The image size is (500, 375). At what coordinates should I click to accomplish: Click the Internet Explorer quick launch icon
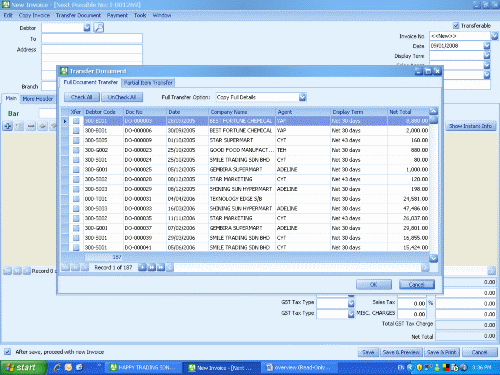click(57, 367)
